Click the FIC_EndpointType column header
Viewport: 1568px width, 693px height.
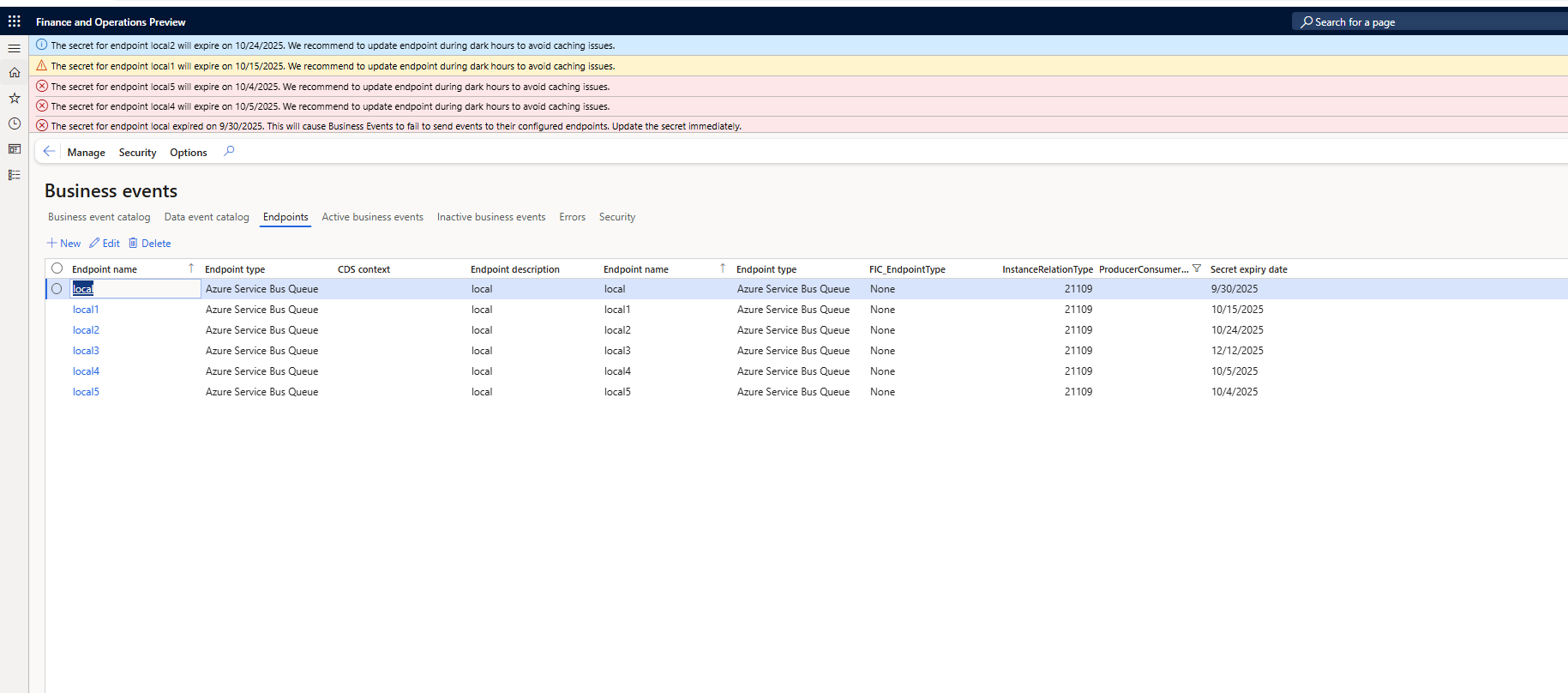pyautogui.click(x=907, y=269)
